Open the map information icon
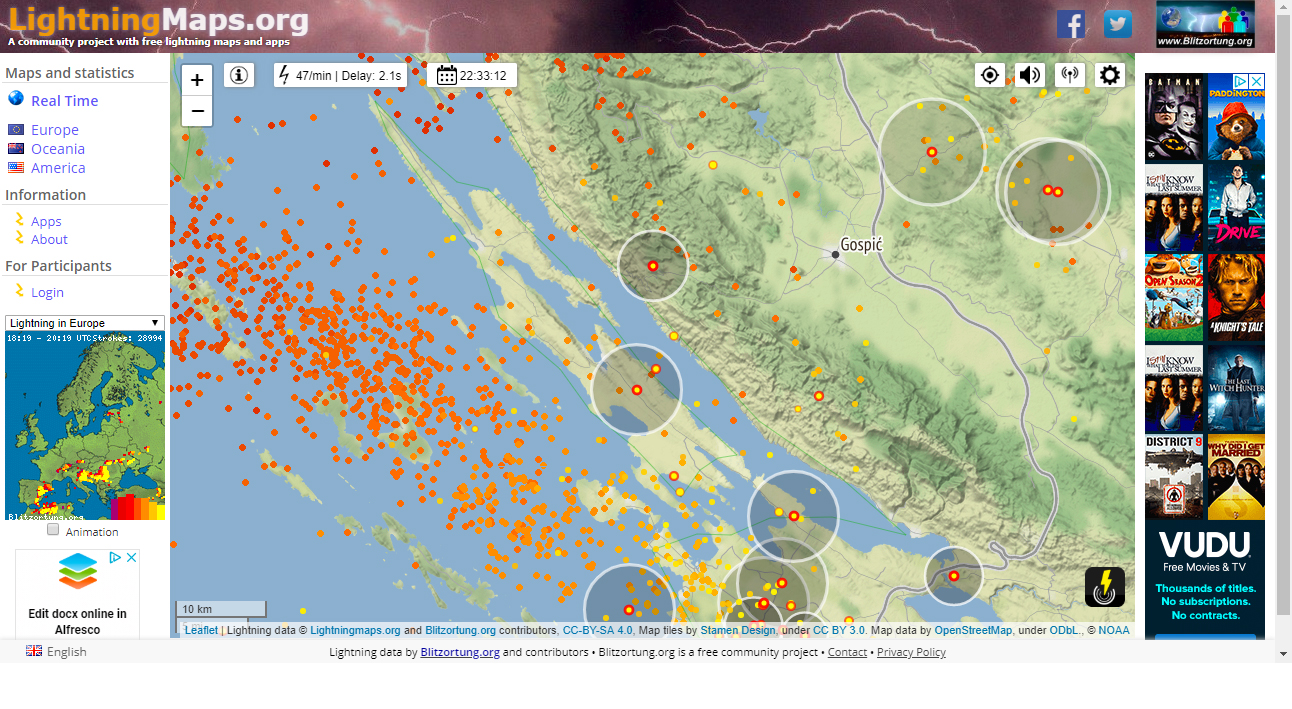This screenshot has width=1292, height=709. (x=239, y=75)
